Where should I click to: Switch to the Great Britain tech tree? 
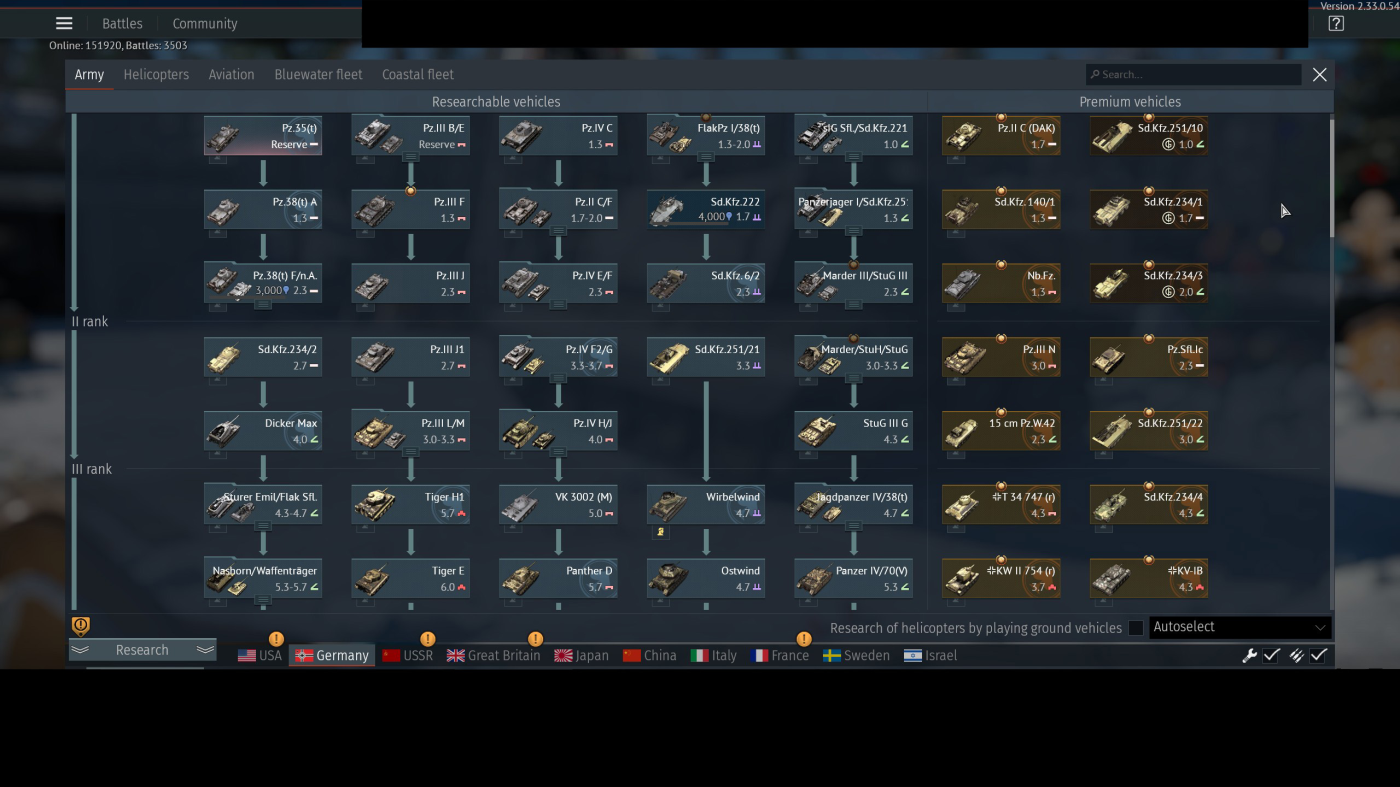(493, 656)
